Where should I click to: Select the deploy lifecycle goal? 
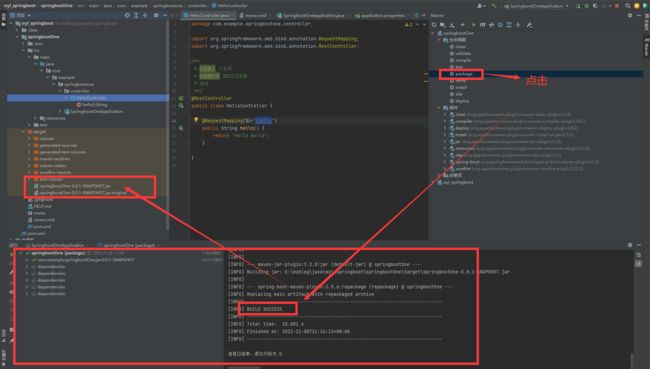pos(462,101)
